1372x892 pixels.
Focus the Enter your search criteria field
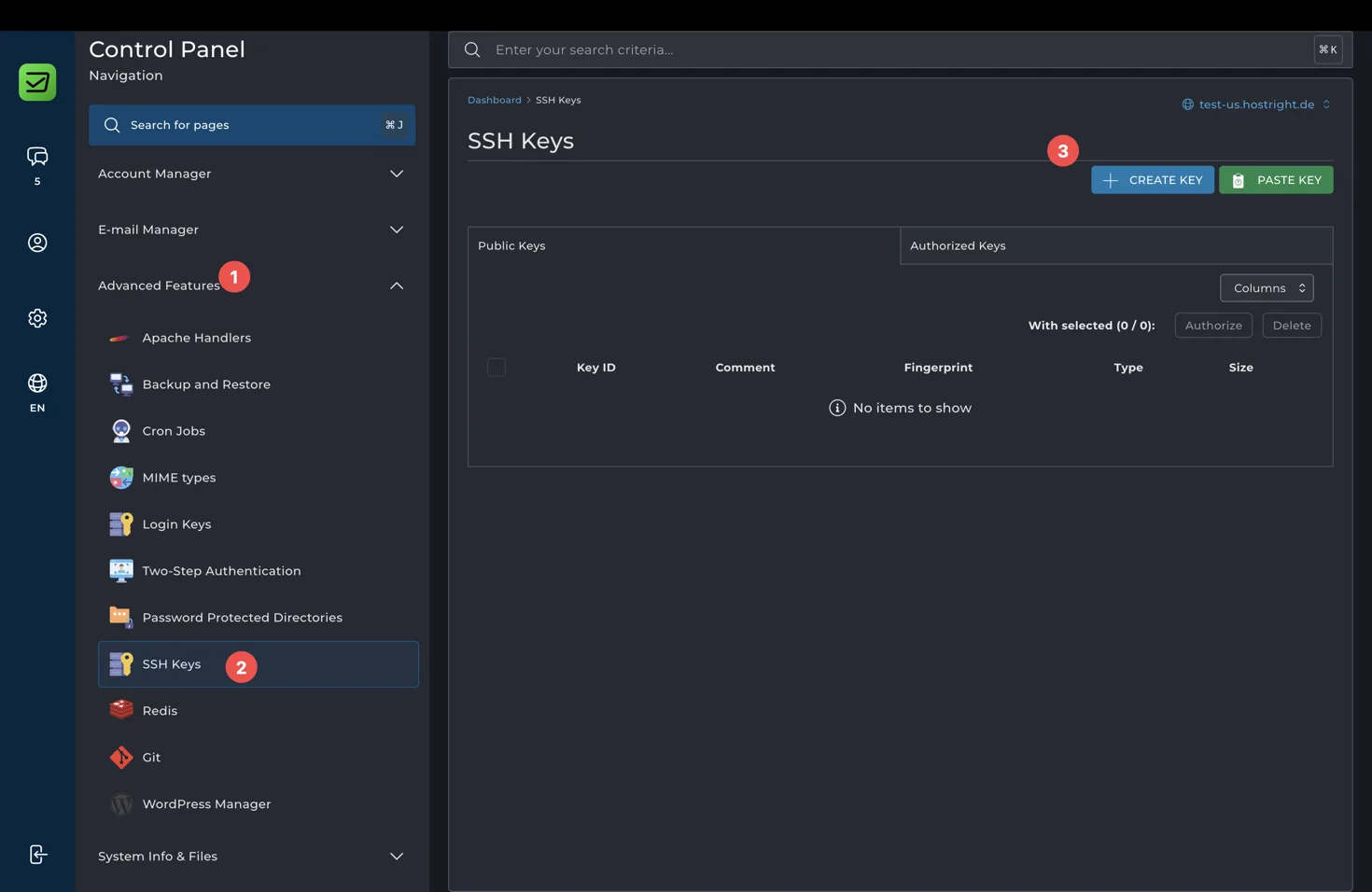coord(900,49)
